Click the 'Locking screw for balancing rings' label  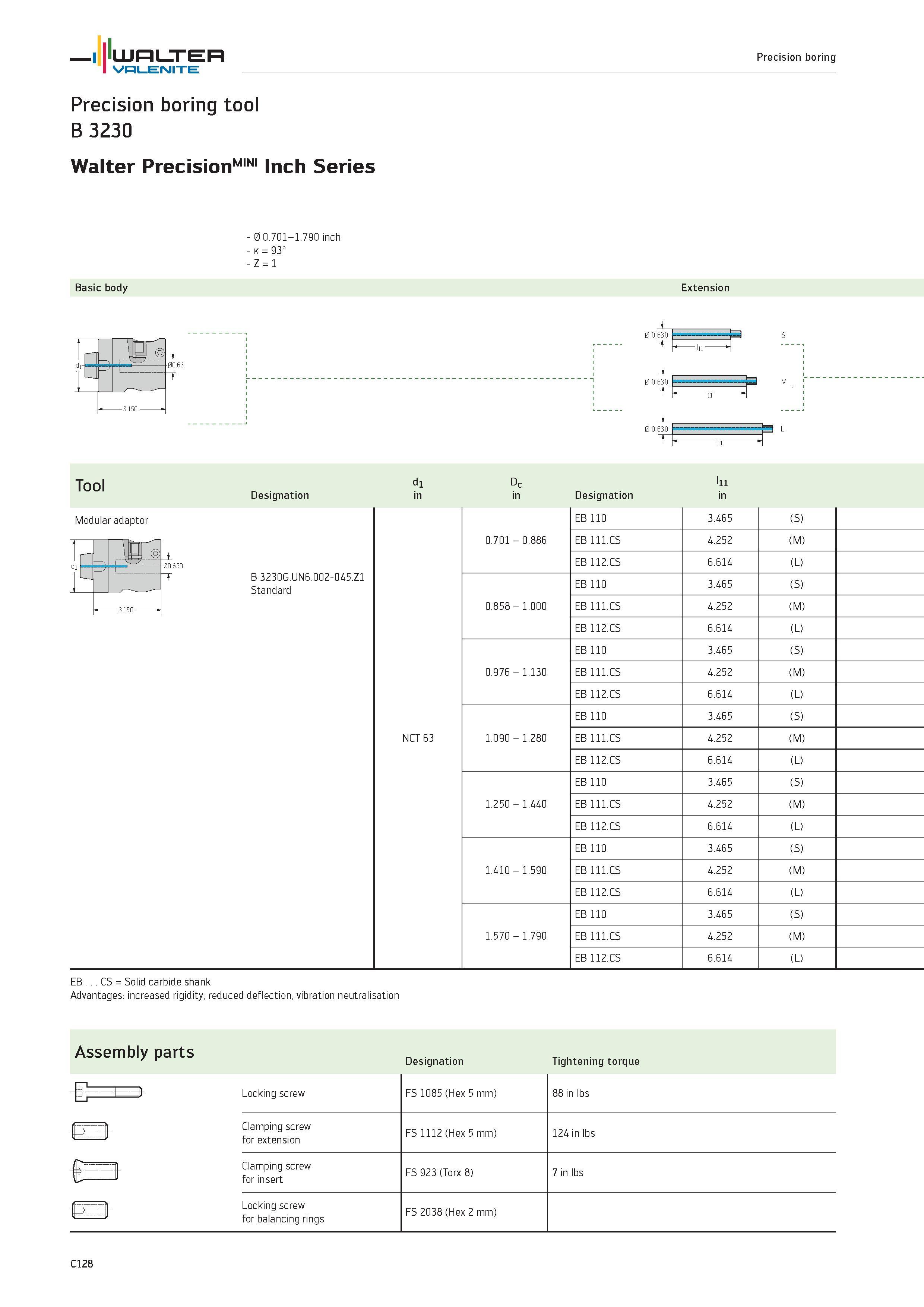tap(282, 1212)
